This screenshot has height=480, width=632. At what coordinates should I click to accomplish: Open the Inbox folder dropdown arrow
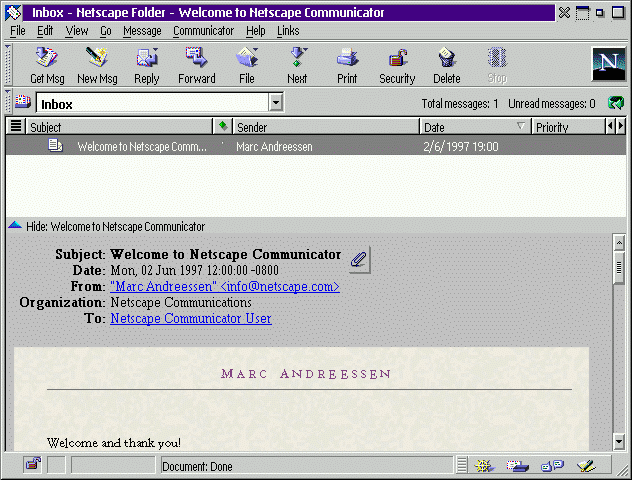tap(276, 102)
